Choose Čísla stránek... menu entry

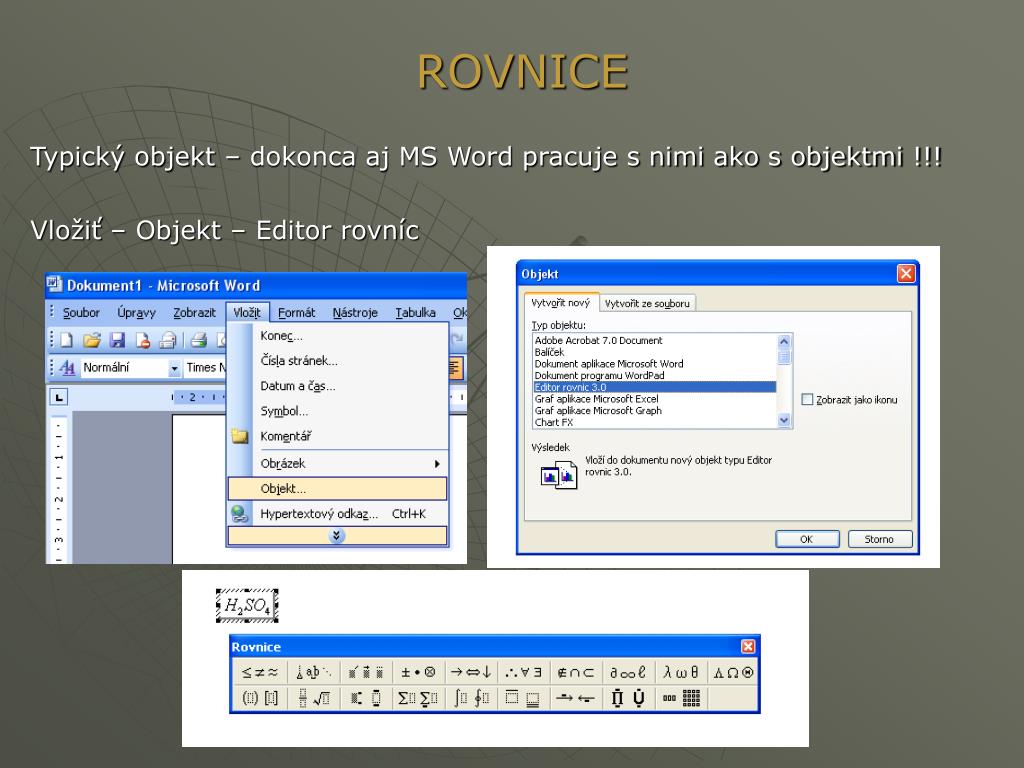tap(337, 360)
